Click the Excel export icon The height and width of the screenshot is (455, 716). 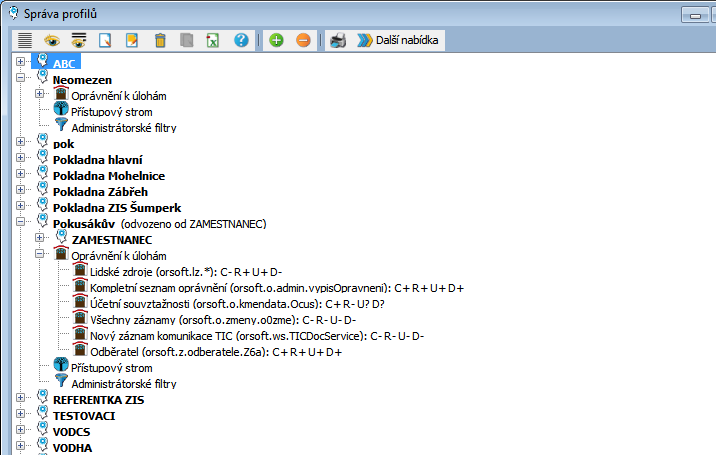coord(213,41)
